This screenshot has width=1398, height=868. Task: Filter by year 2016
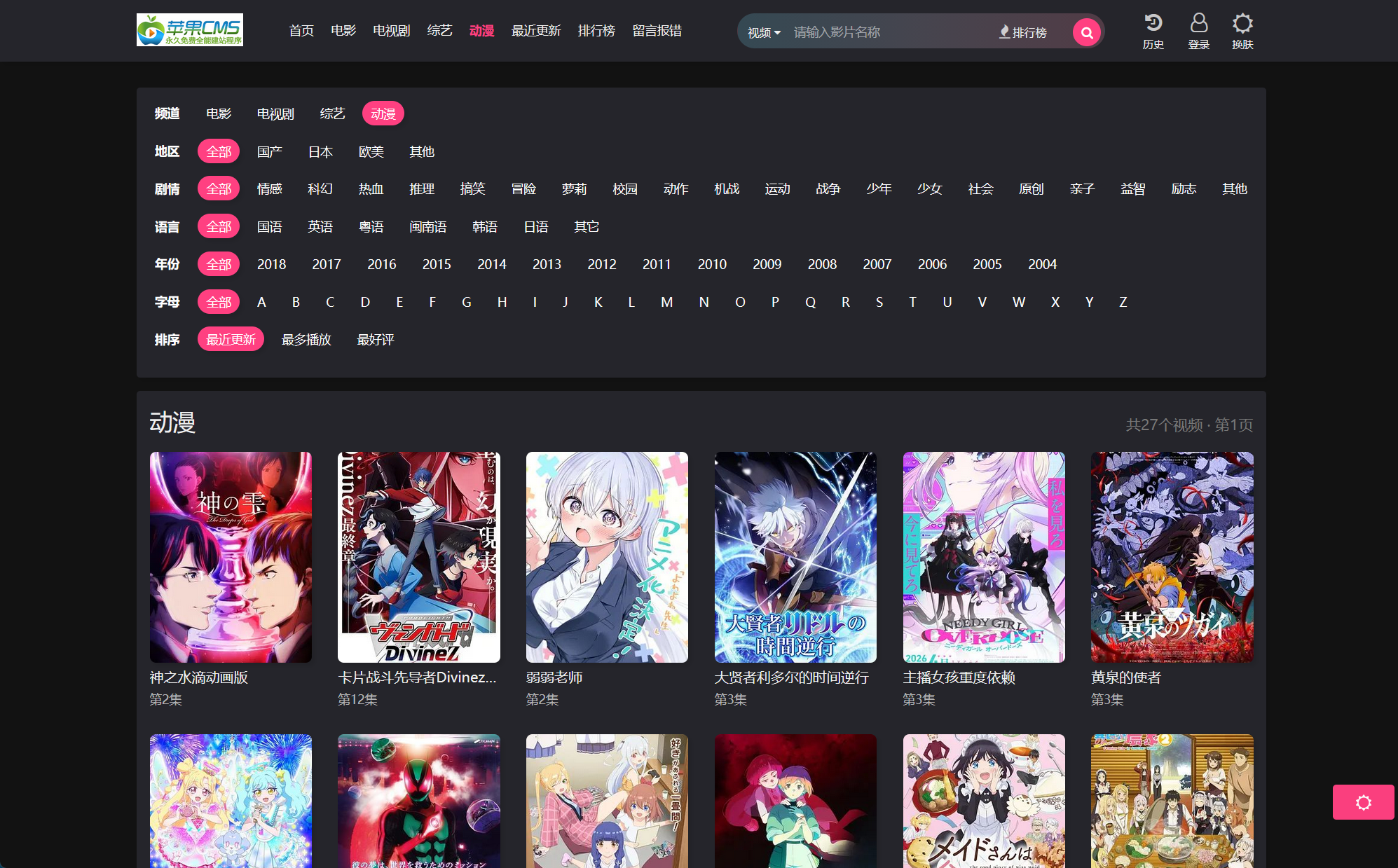click(381, 264)
